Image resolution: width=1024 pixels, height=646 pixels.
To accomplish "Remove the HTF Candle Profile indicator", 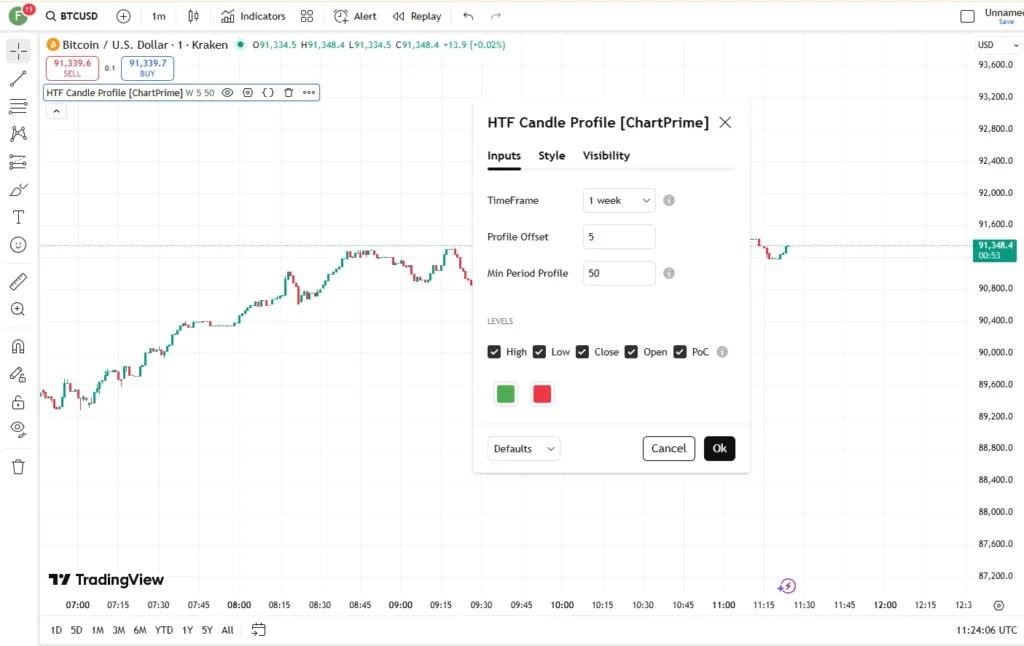I will pyautogui.click(x=288, y=93).
